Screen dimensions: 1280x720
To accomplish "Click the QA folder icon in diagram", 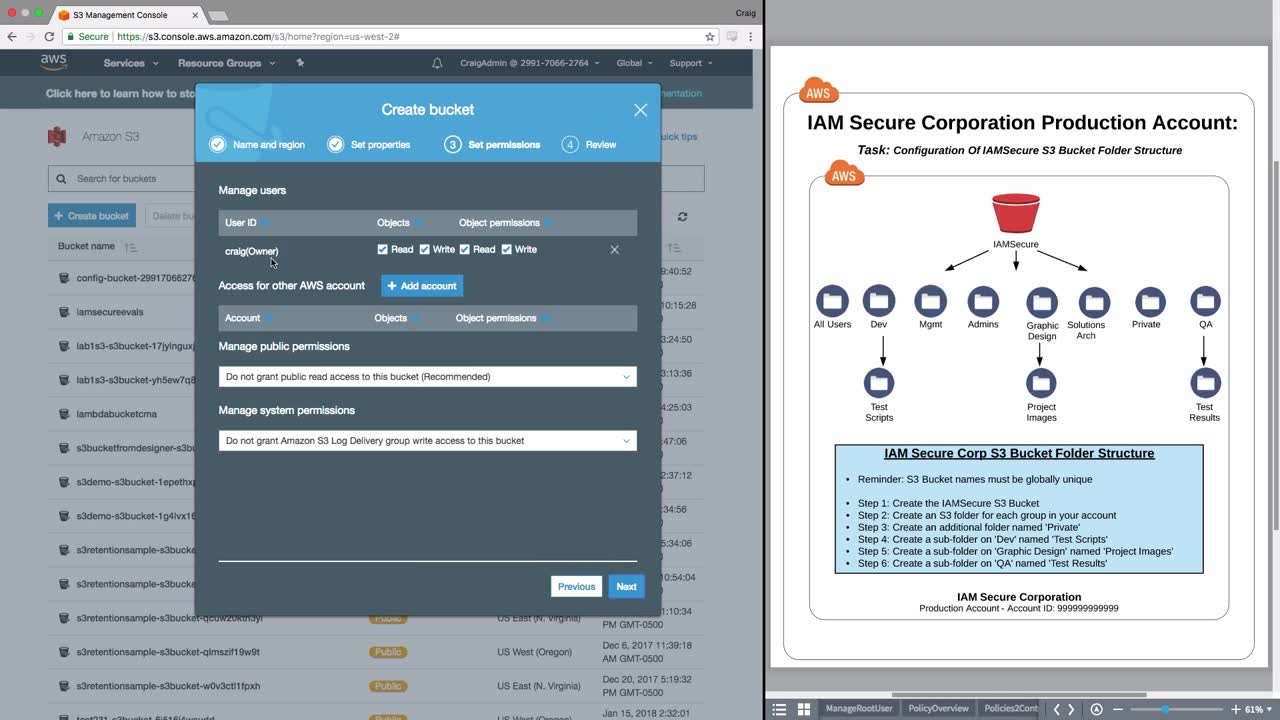I will pyautogui.click(x=1205, y=300).
